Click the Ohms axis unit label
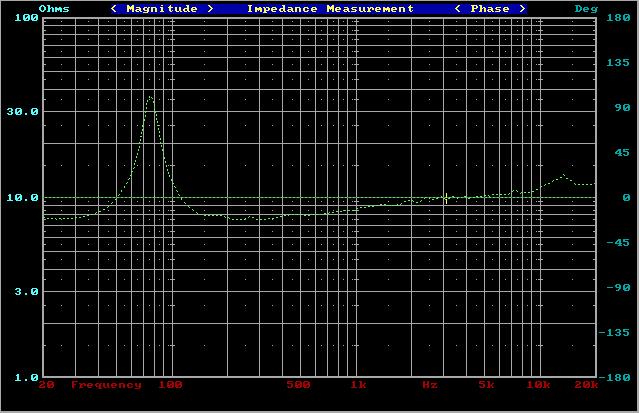Image resolution: width=639 pixels, height=413 pixels. click(54, 9)
